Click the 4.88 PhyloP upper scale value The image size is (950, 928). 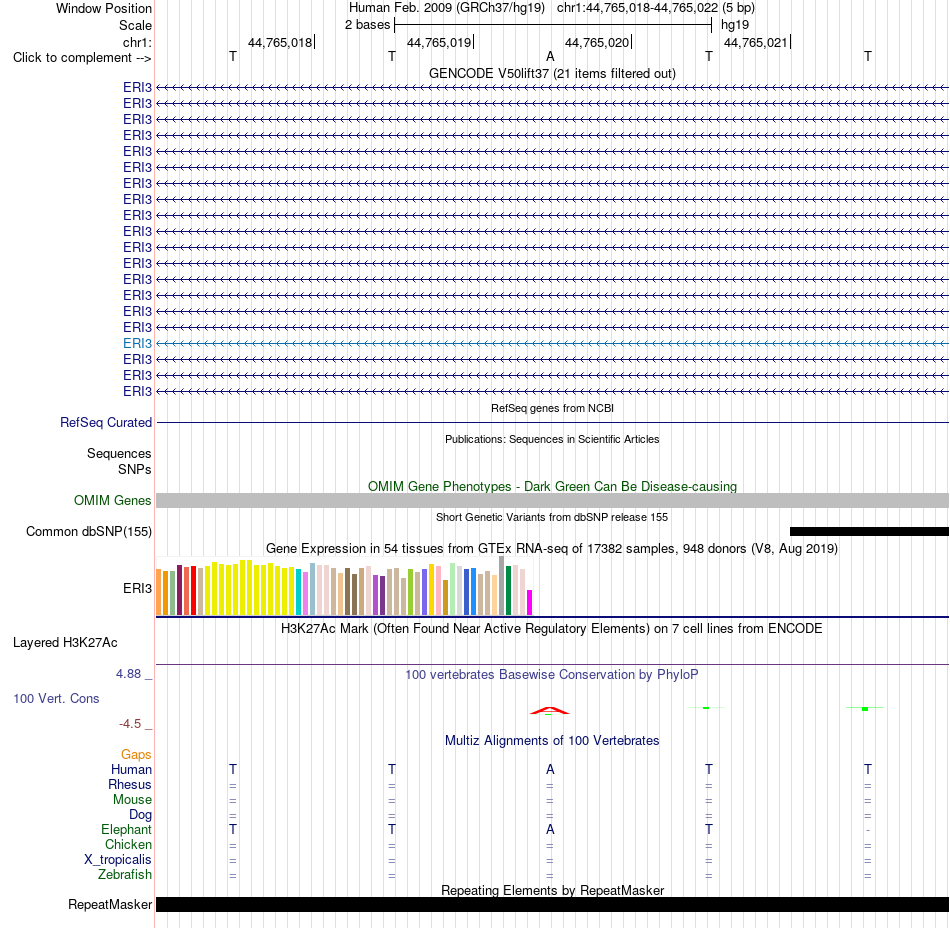128,674
